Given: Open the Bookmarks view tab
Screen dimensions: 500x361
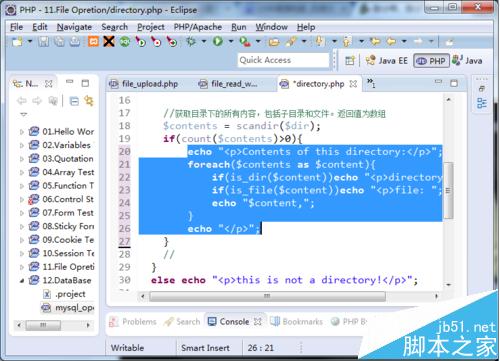Looking at the screenshot, I should [296, 322].
